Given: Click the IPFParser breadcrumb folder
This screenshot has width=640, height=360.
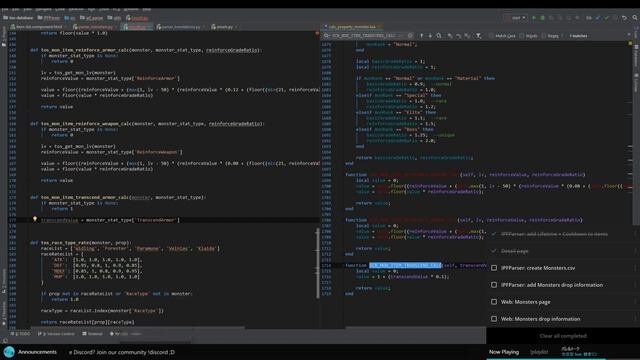Looking at the screenshot, I should (49, 18).
